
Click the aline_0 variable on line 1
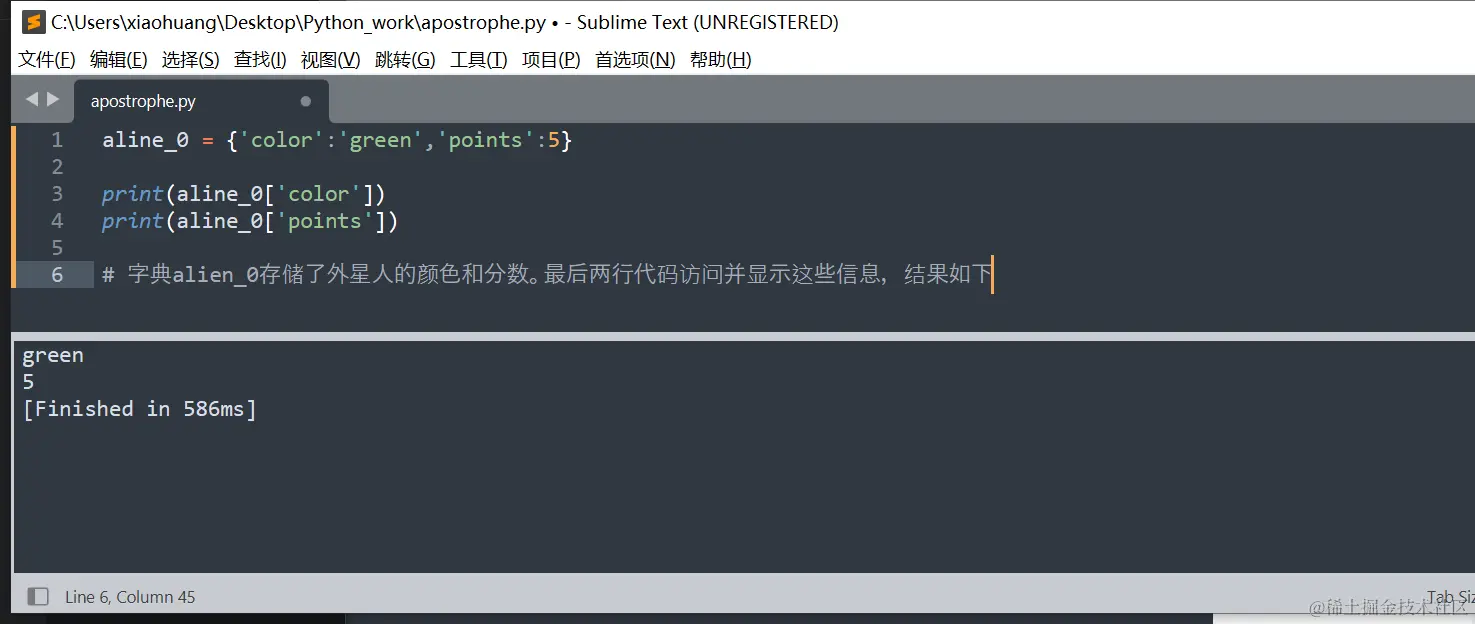coord(145,140)
